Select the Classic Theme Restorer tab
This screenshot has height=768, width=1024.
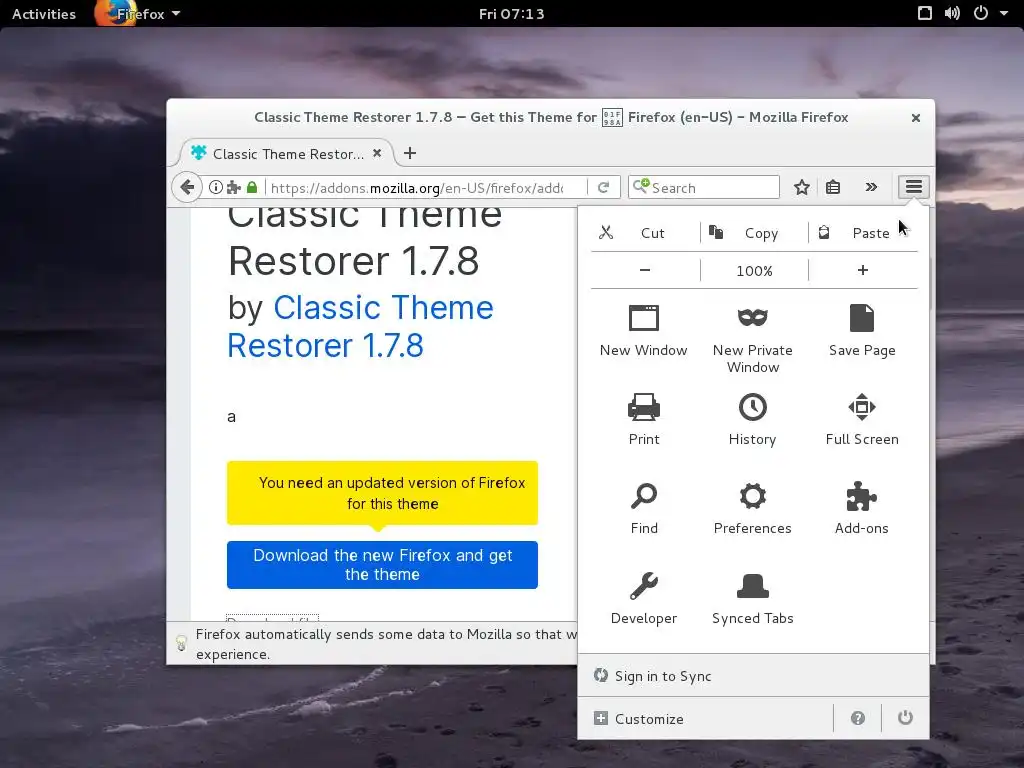(x=287, y=154)
